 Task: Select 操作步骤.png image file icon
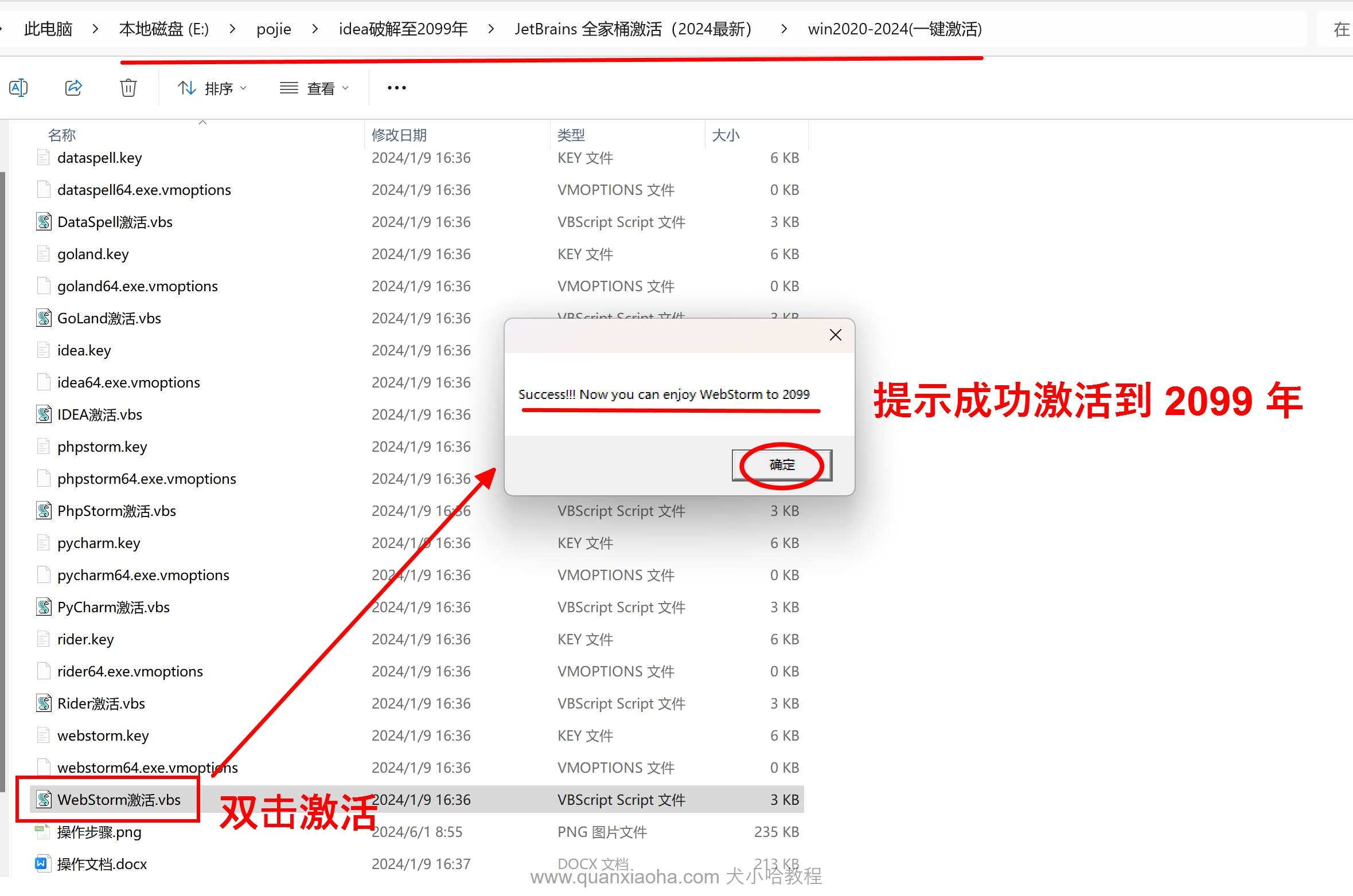[42, 831]
